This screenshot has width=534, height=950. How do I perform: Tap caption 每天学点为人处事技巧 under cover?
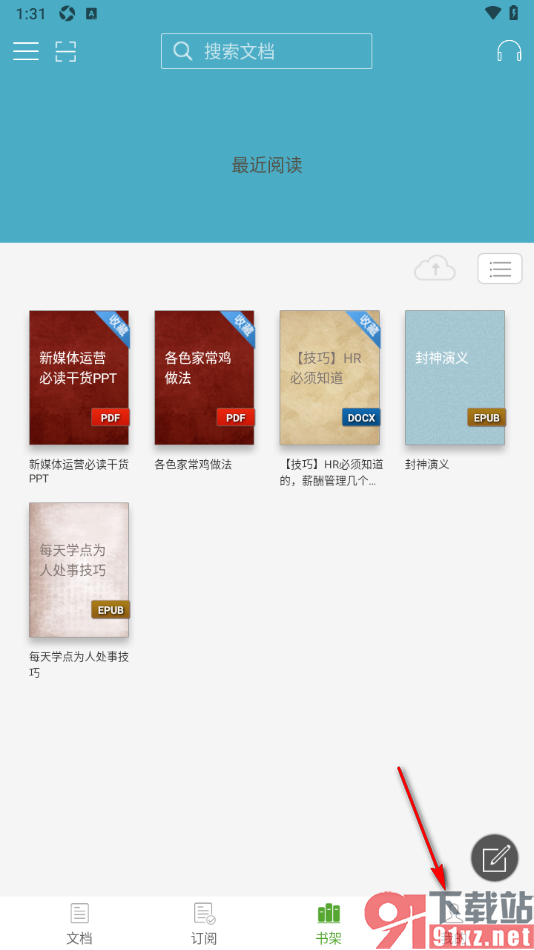coord(79,664)
